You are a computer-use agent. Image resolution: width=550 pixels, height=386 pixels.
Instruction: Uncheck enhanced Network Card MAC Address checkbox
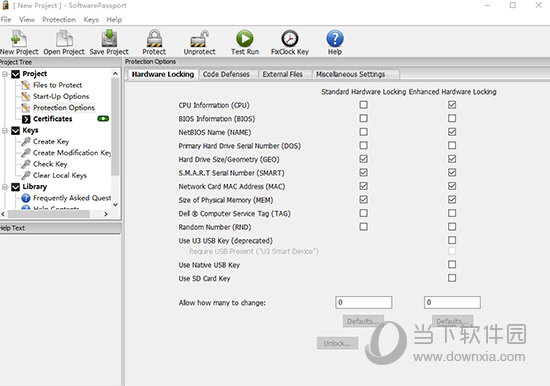(452, 186)
